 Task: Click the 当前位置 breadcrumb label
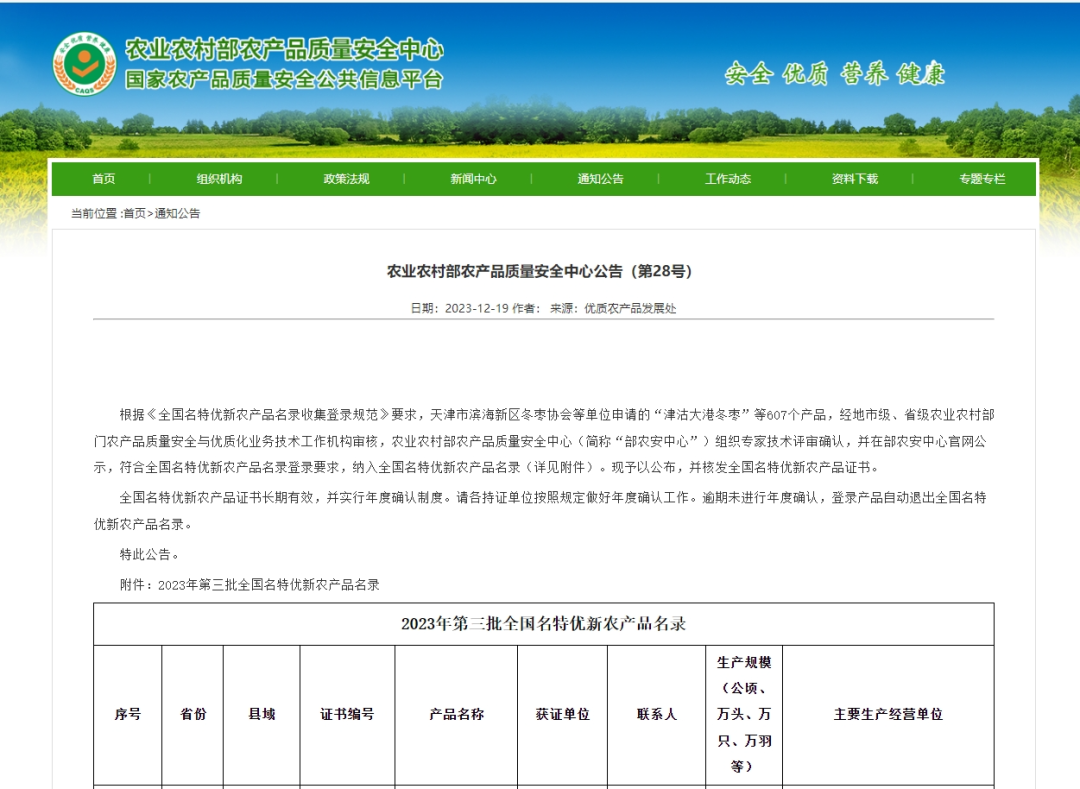(94, 213)
